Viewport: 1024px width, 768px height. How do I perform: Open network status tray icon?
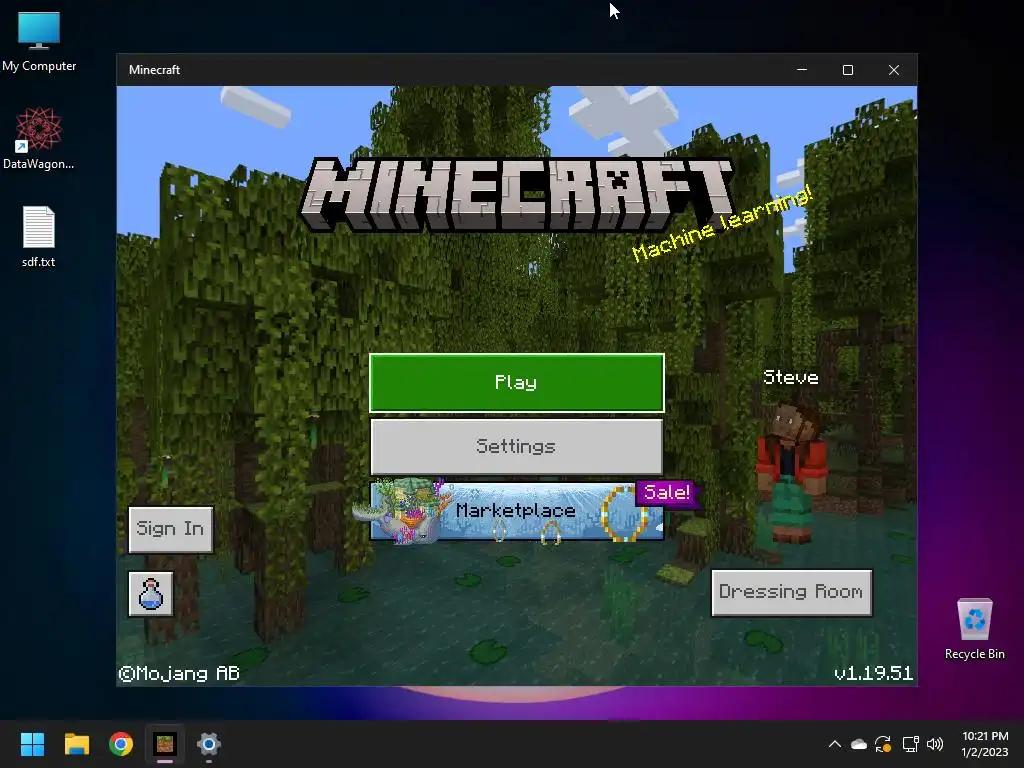(910, 744)
